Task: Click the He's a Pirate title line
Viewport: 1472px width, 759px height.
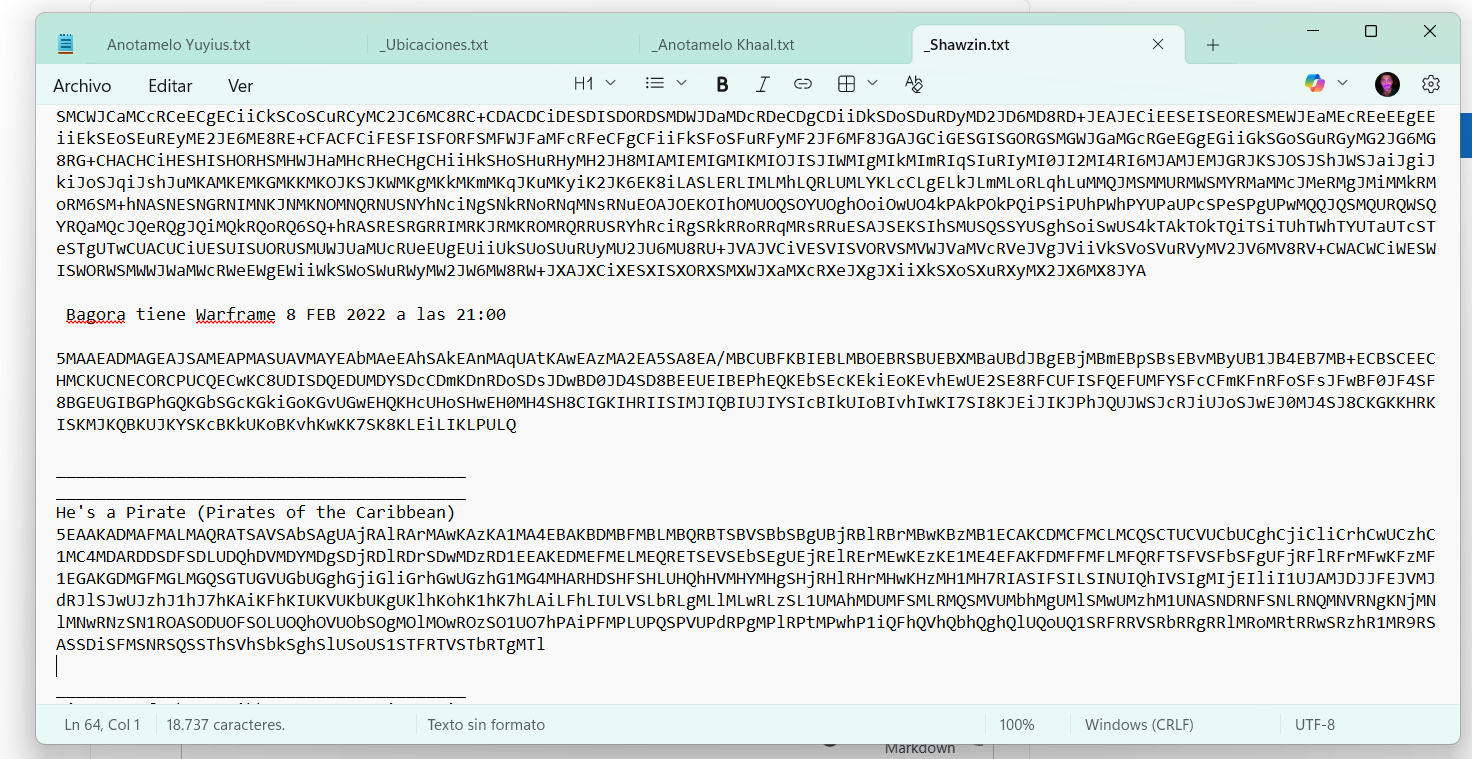Action: 256,513
